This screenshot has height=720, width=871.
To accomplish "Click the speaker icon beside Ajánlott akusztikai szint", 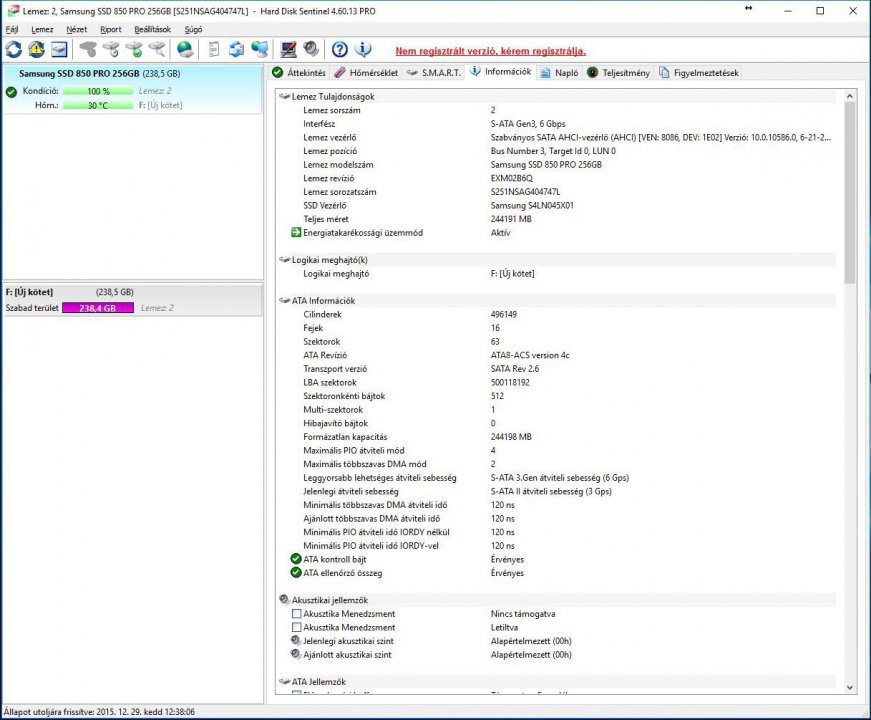I will click(x=296, y=654).
